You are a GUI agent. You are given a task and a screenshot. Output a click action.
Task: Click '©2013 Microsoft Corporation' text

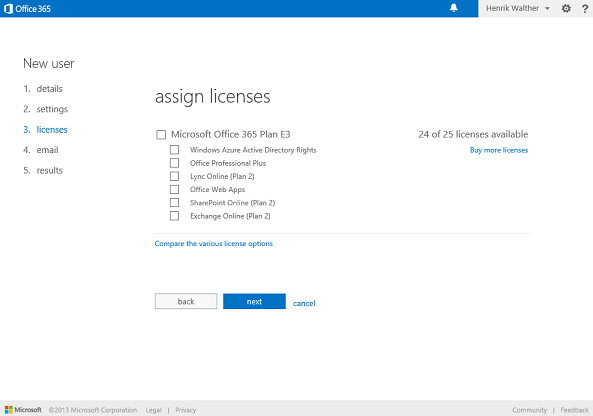[93, 410]
